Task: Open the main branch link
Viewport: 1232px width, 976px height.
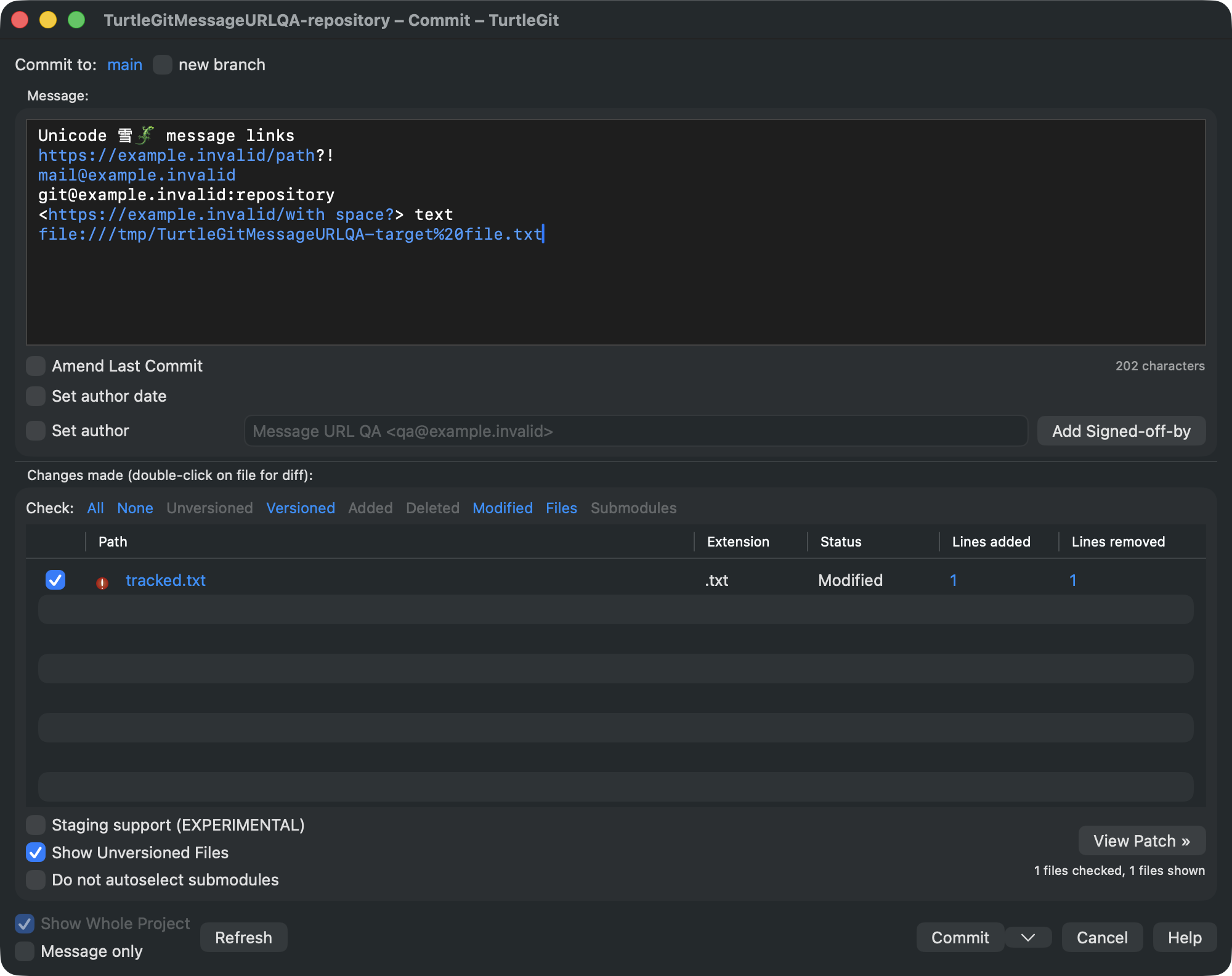Action: 124,65
